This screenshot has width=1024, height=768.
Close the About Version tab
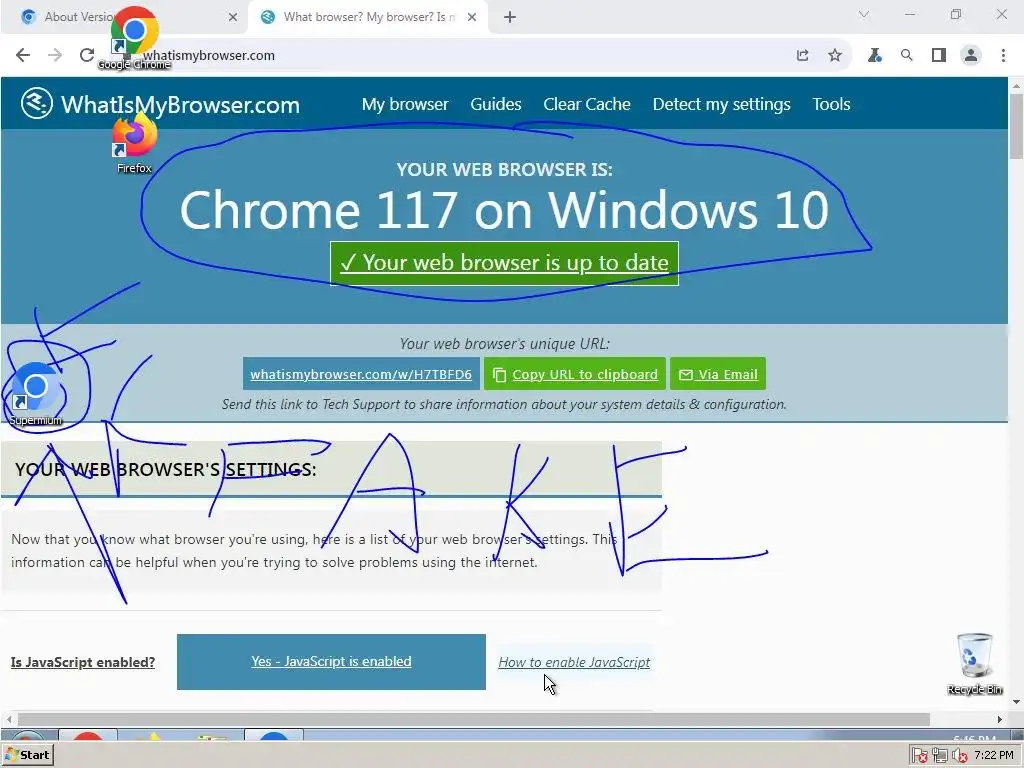tap(232, 17)
